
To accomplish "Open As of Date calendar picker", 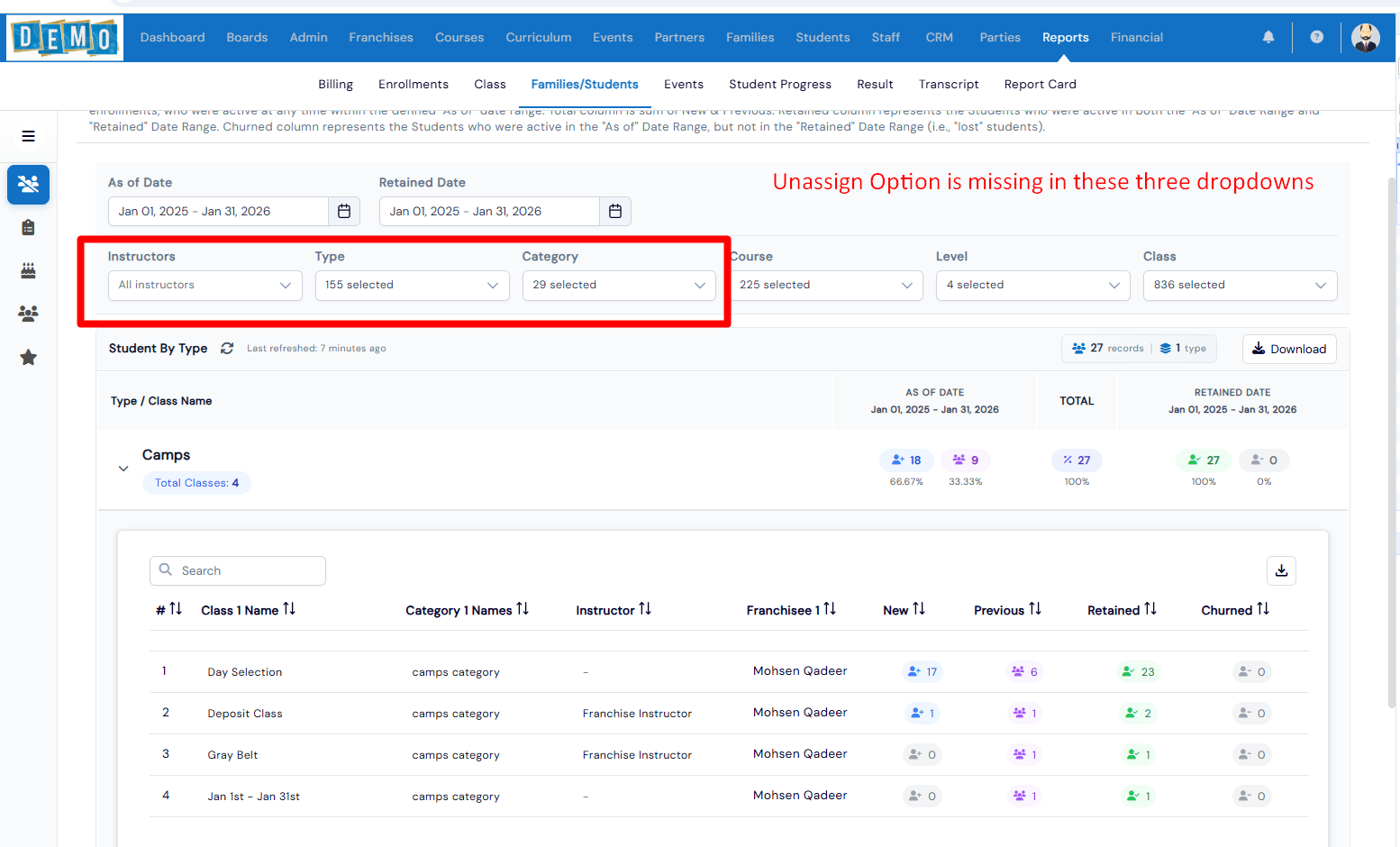I will click(344, 211).
